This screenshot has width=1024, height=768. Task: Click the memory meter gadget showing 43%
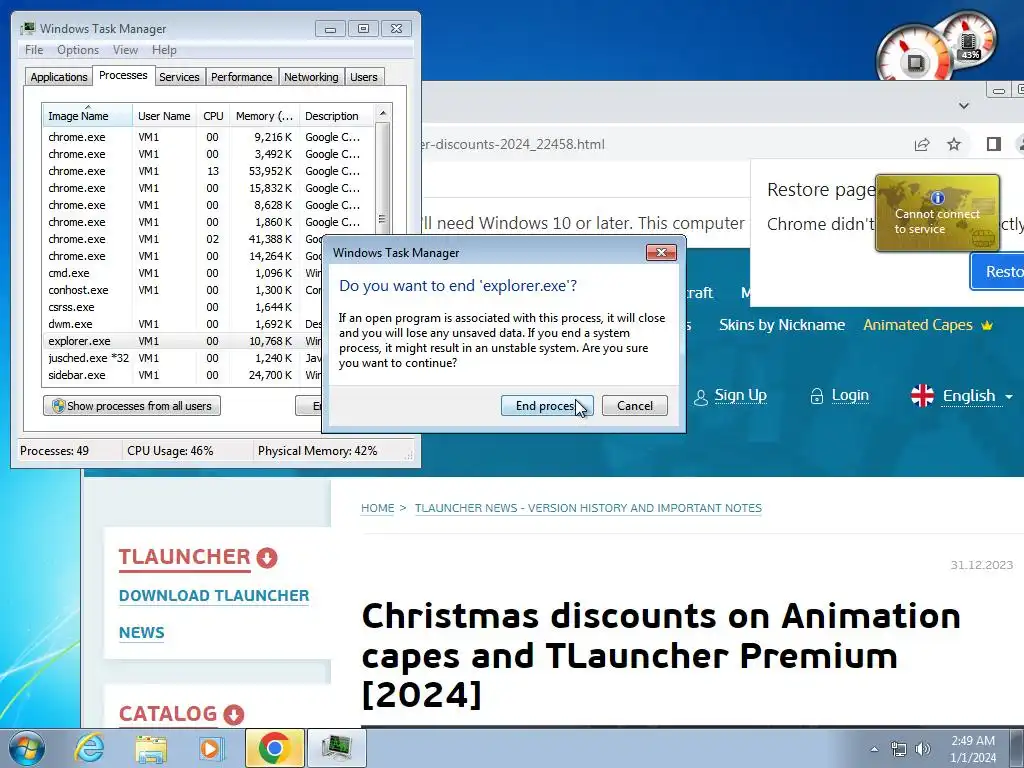pos(970,39)
